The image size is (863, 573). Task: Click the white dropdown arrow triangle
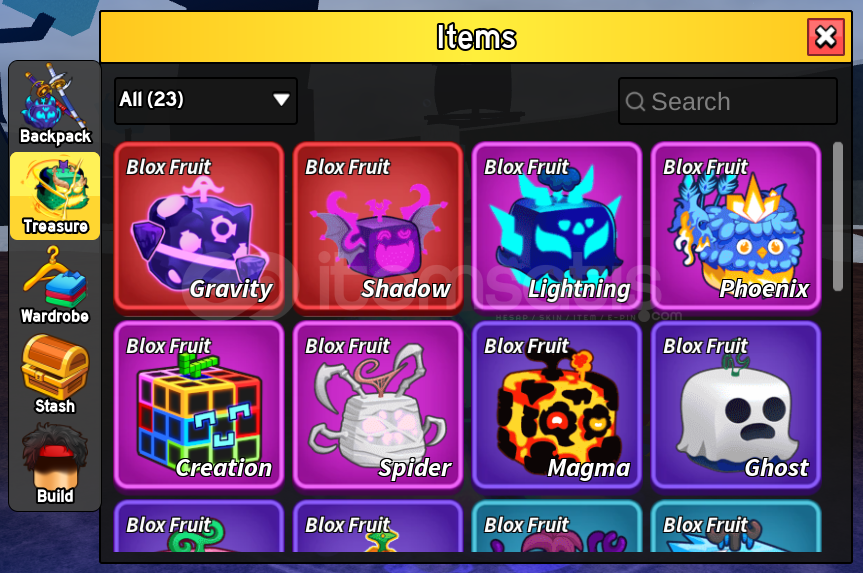(x=281, y=100)
